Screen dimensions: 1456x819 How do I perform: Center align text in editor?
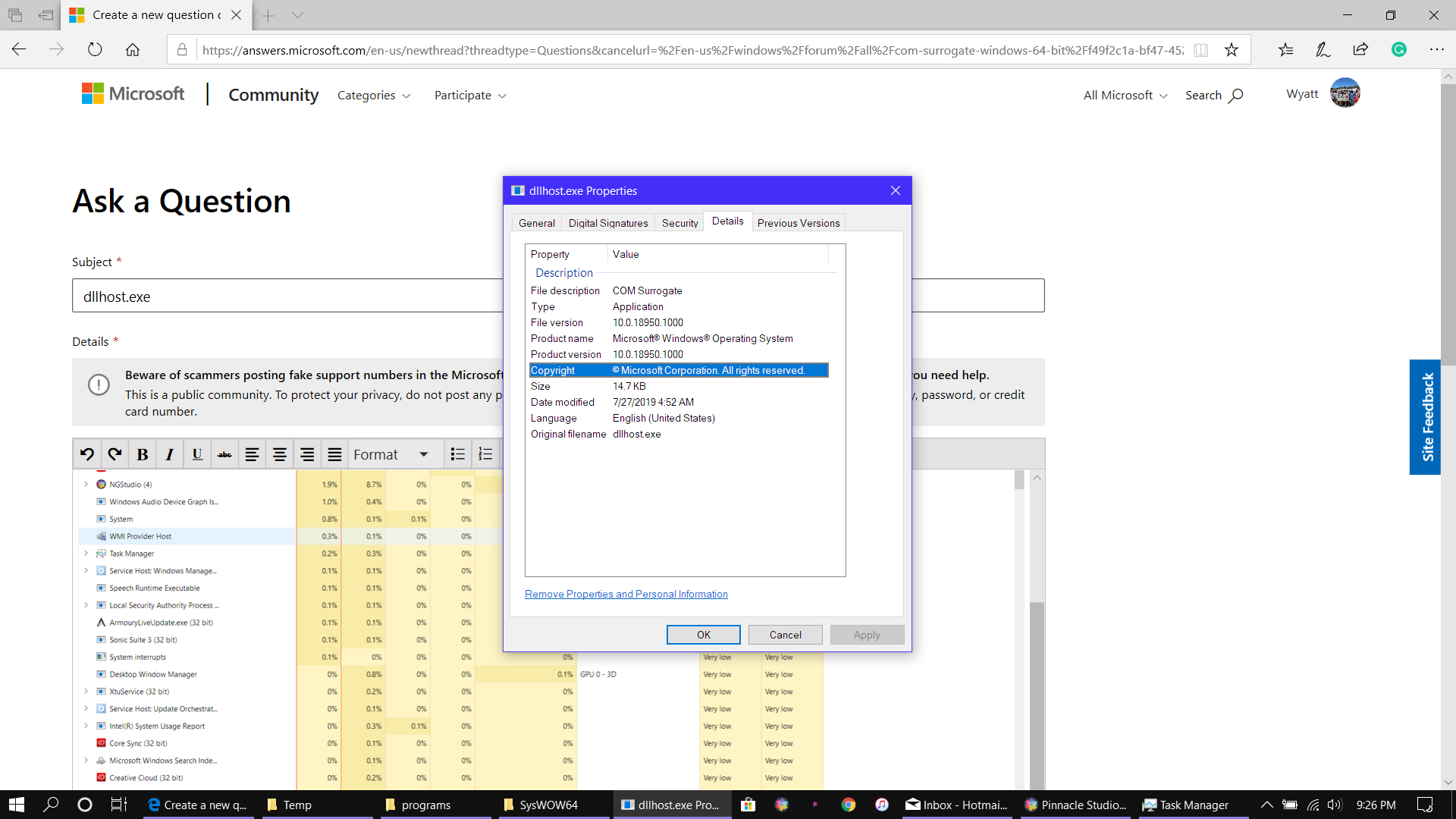pyautogui.click(x=280, y=454)
